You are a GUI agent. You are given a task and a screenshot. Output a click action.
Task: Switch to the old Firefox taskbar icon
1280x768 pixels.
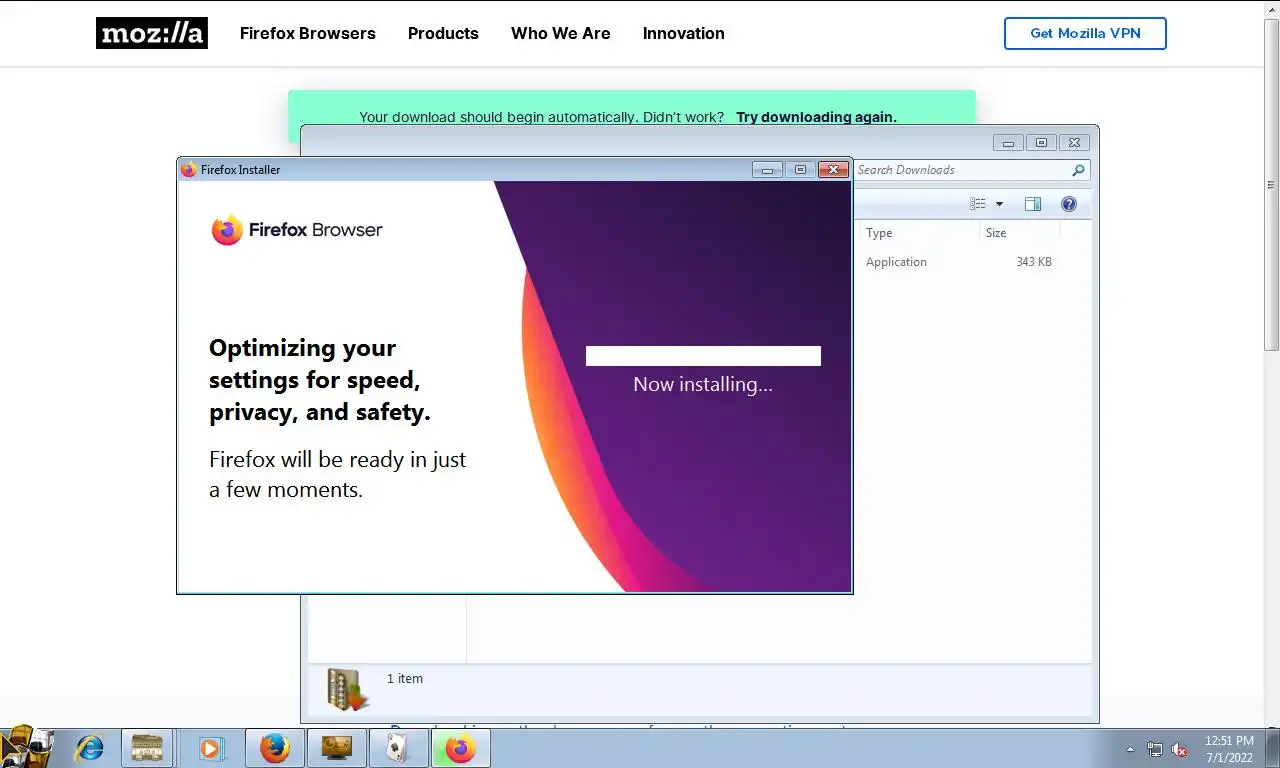pyautogui.click(x=274, y=748)
